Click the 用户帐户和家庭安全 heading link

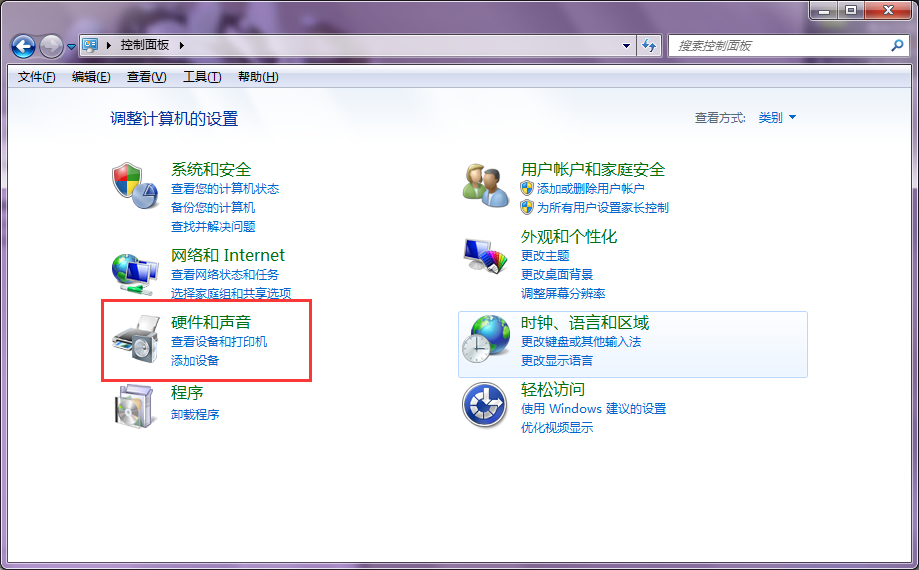coord(593,169)
